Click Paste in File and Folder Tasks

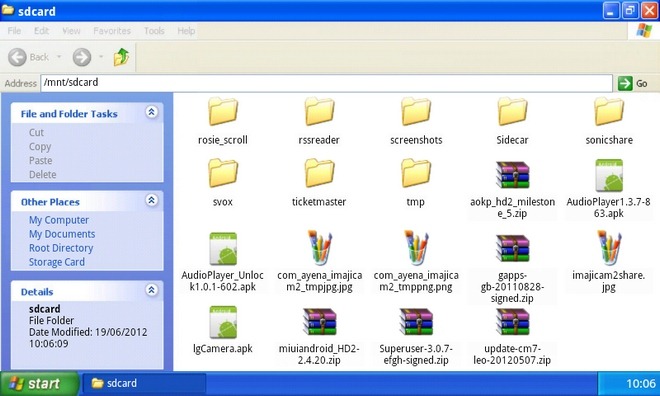click(x=40, y=161)
